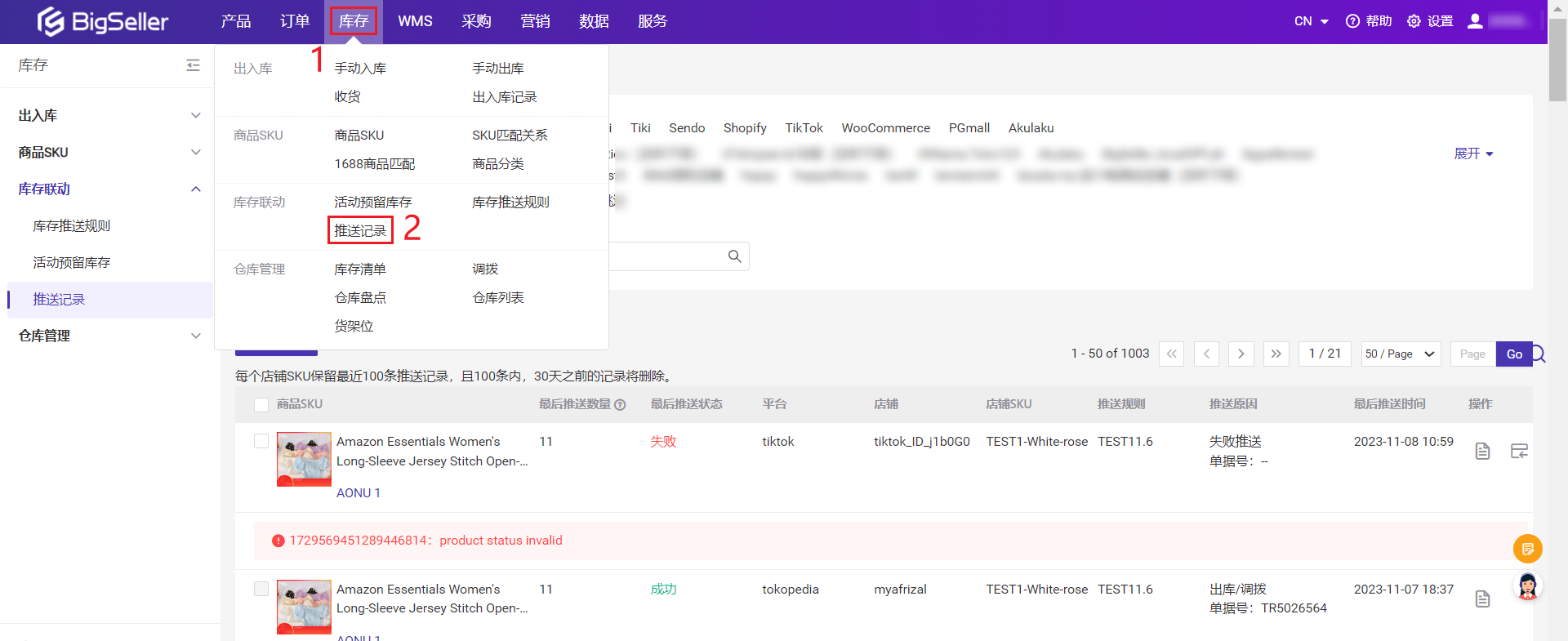
Task: Open WMS in top navigation
Action: 415,21
